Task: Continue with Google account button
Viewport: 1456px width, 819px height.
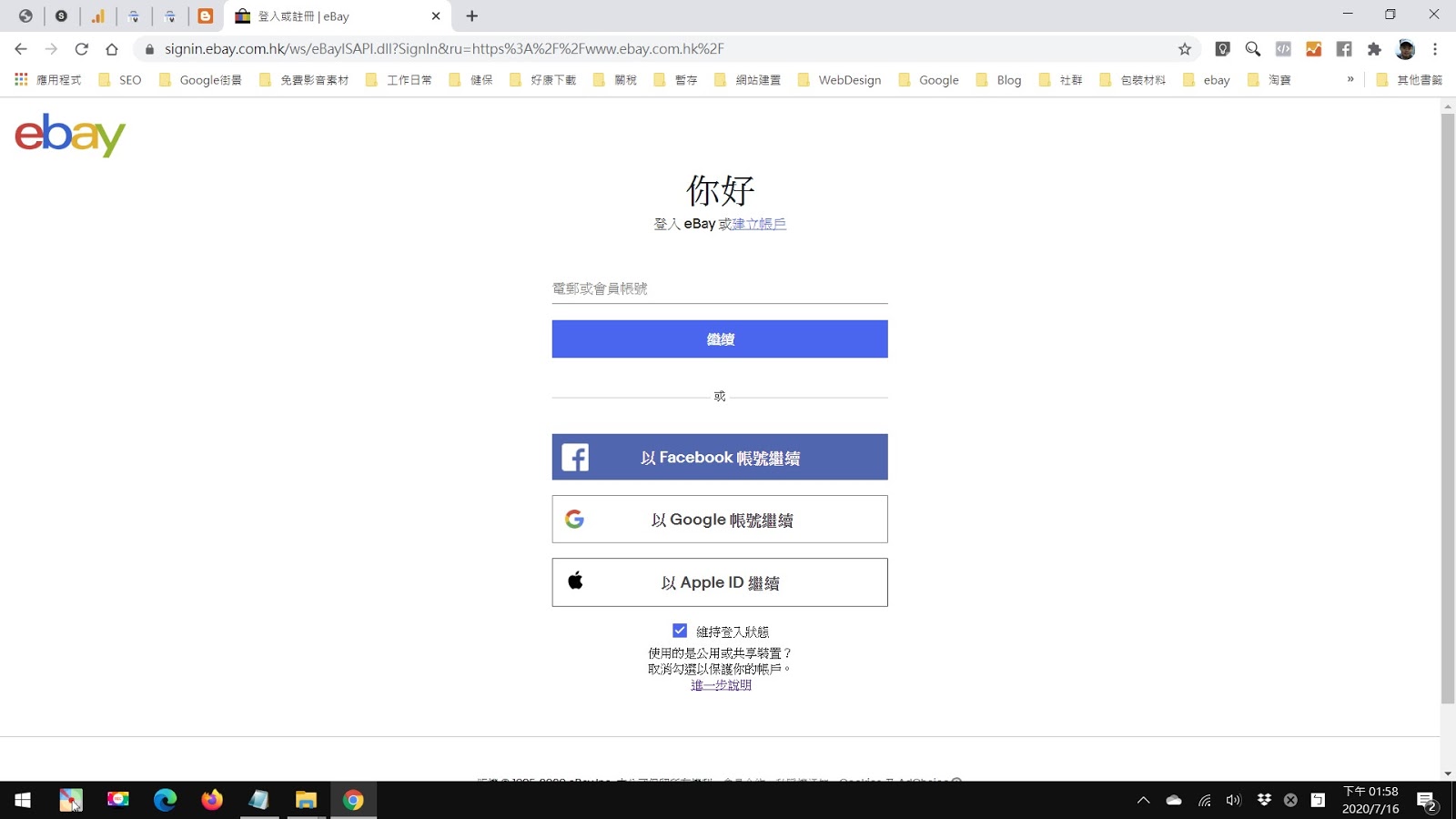Action: pyautogui.click(x=720, y=519)
